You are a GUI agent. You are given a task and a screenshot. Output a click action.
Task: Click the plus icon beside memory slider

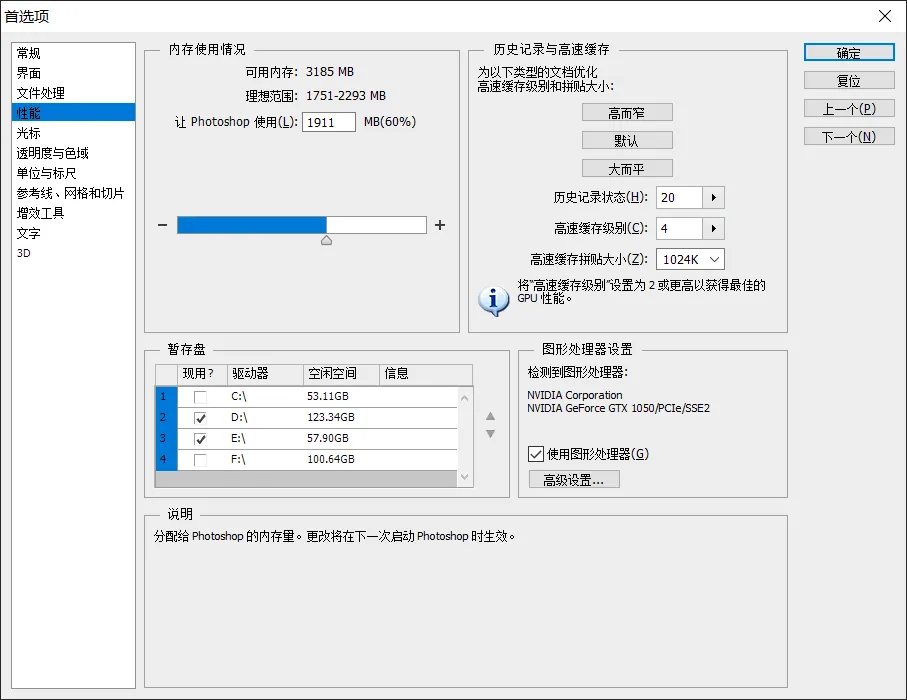point(440,225)
